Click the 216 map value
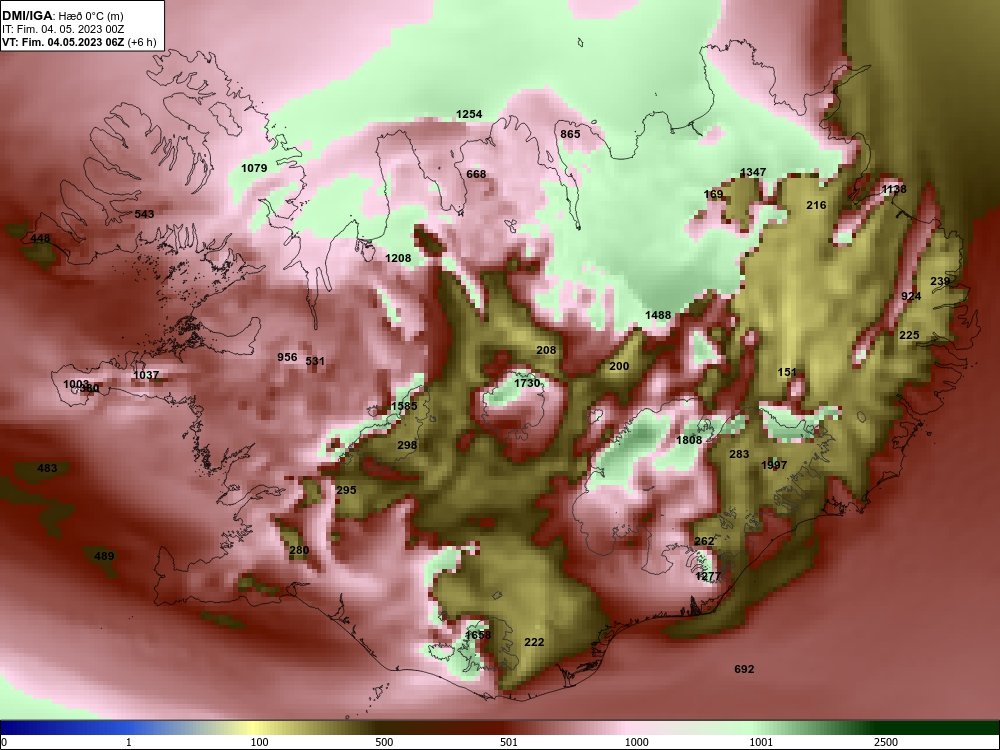Image resolution: width=1000 pixels, height=750 pixels. pos(816,205)
